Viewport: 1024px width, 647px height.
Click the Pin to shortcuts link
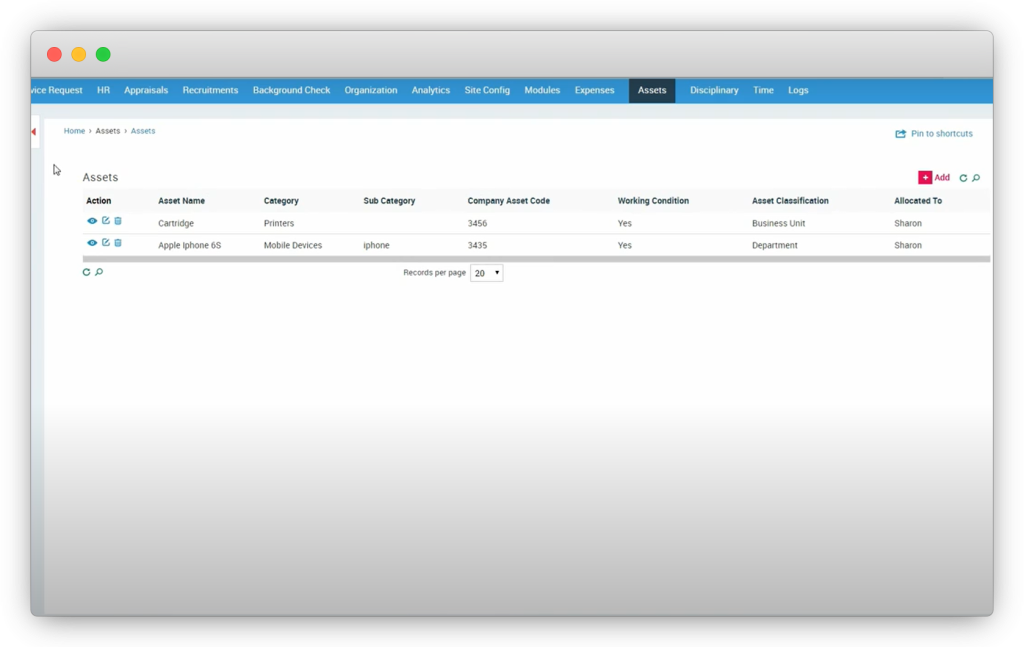(x=934, y=133)
